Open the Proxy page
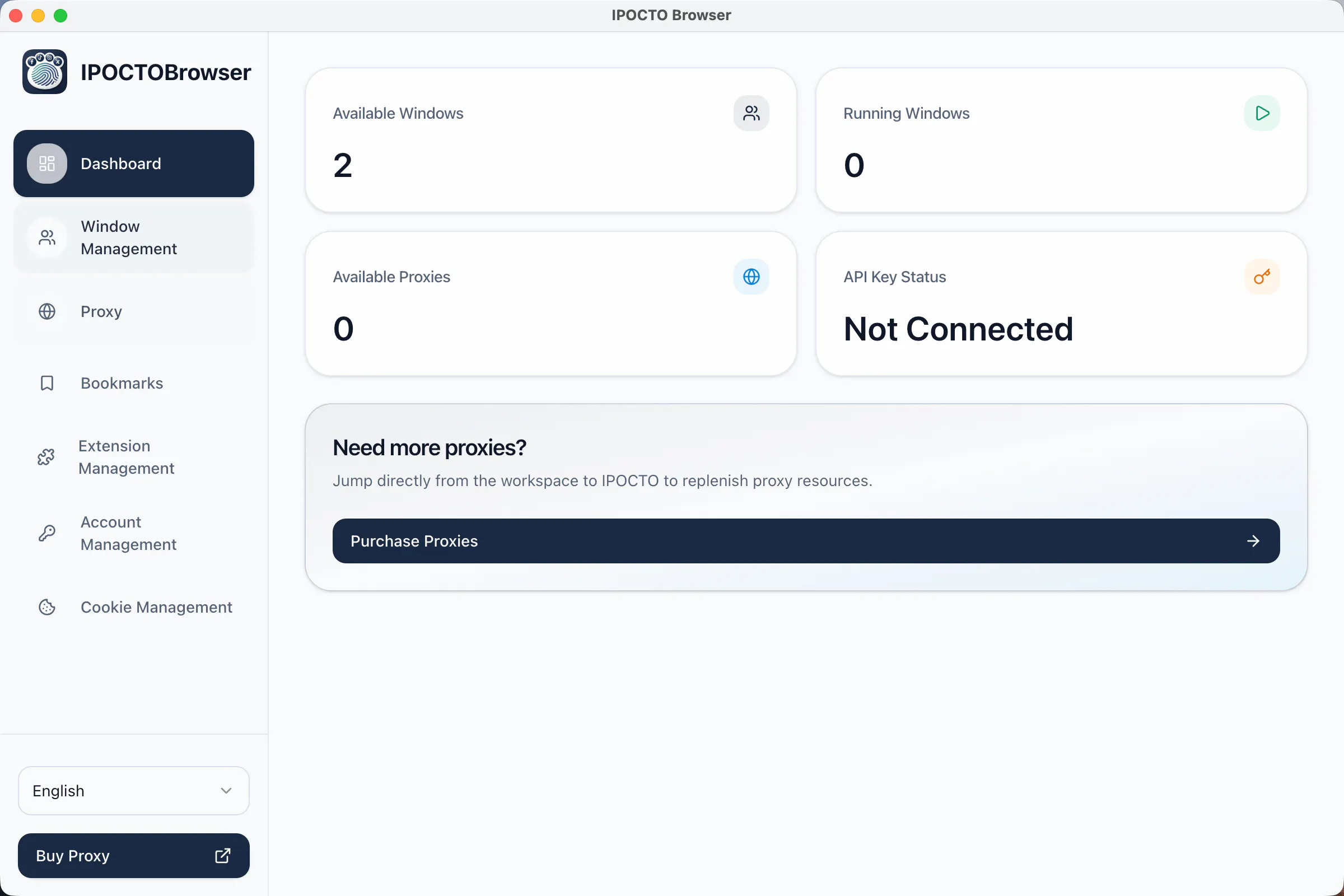Viewport: 1344px width, 896px height. click(134, 311)
